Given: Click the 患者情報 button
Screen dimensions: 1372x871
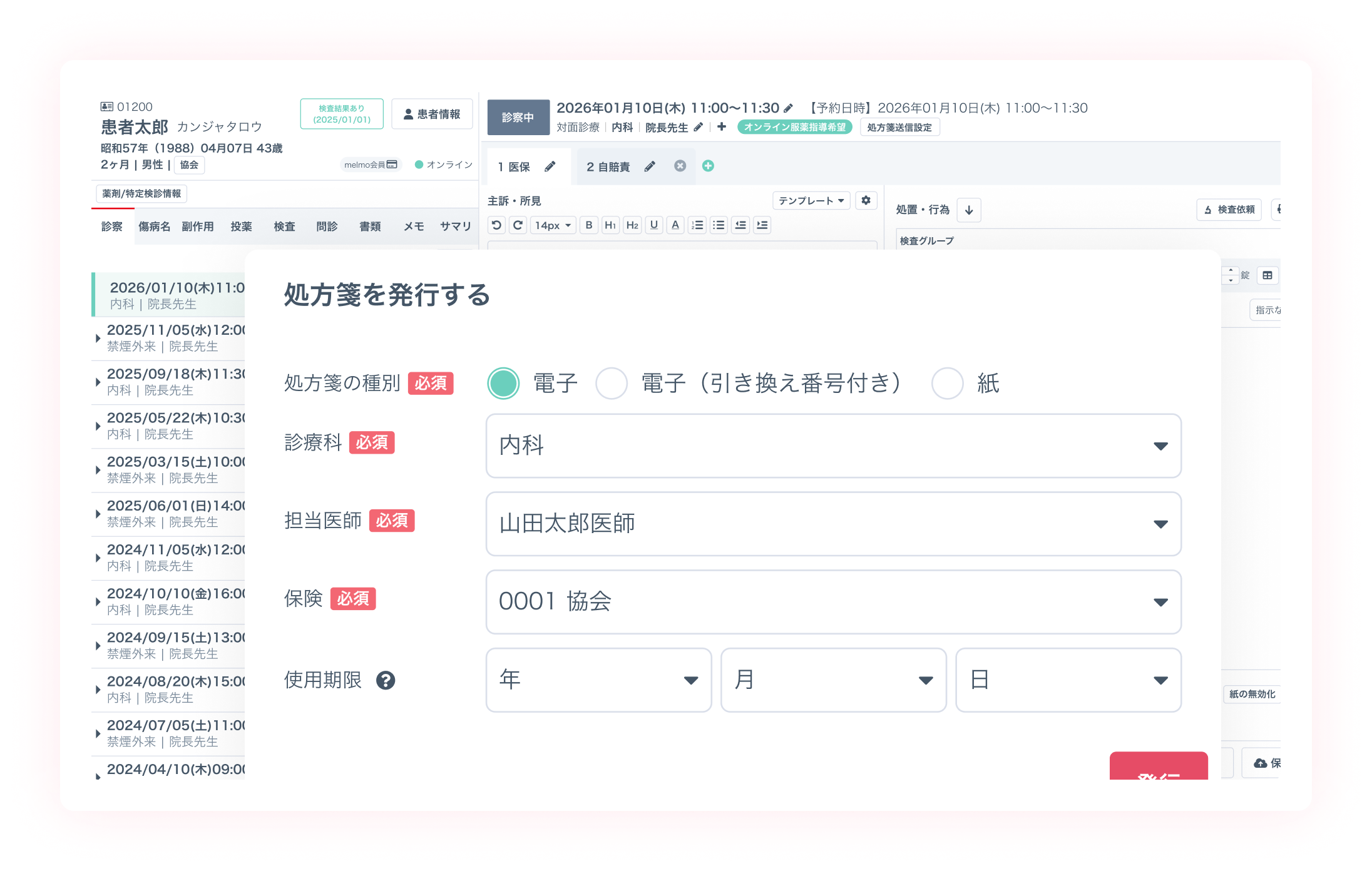Looking at the screenshot, I should pyautogui.click(x=432, y=114).
